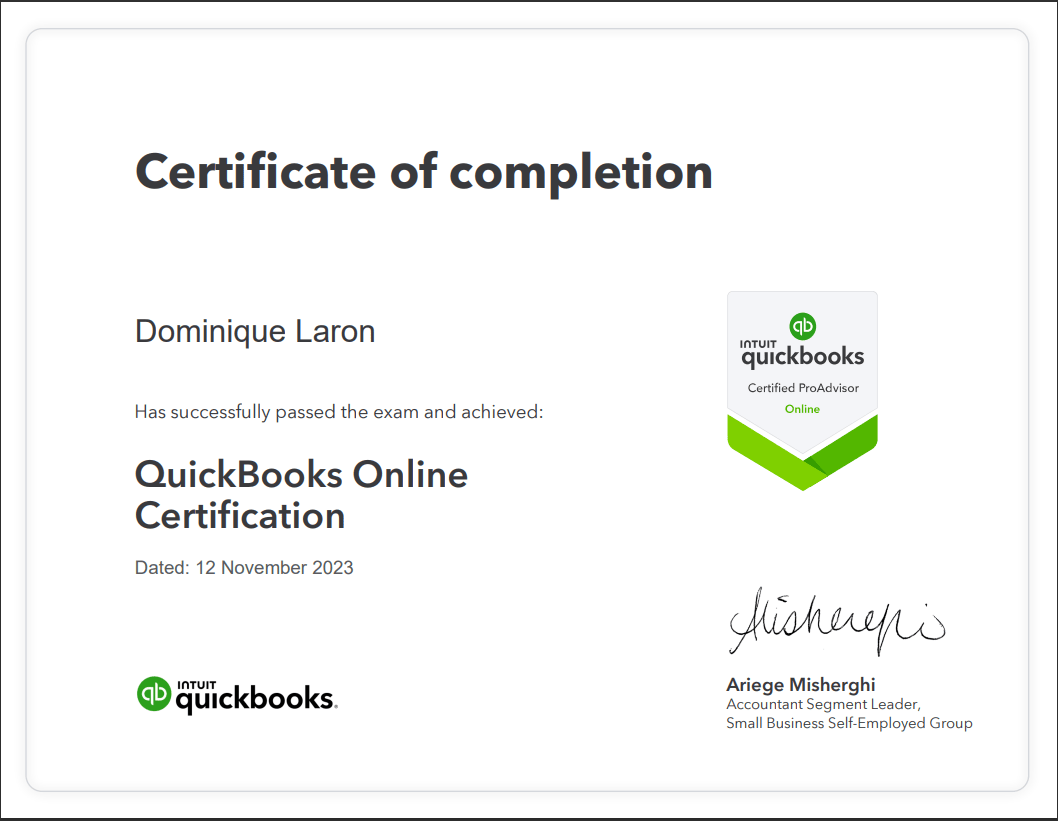This screenshot has height=821, width=1058.
Task: Select the green ribbon chevron under the badge
Action: coord(802,465)
